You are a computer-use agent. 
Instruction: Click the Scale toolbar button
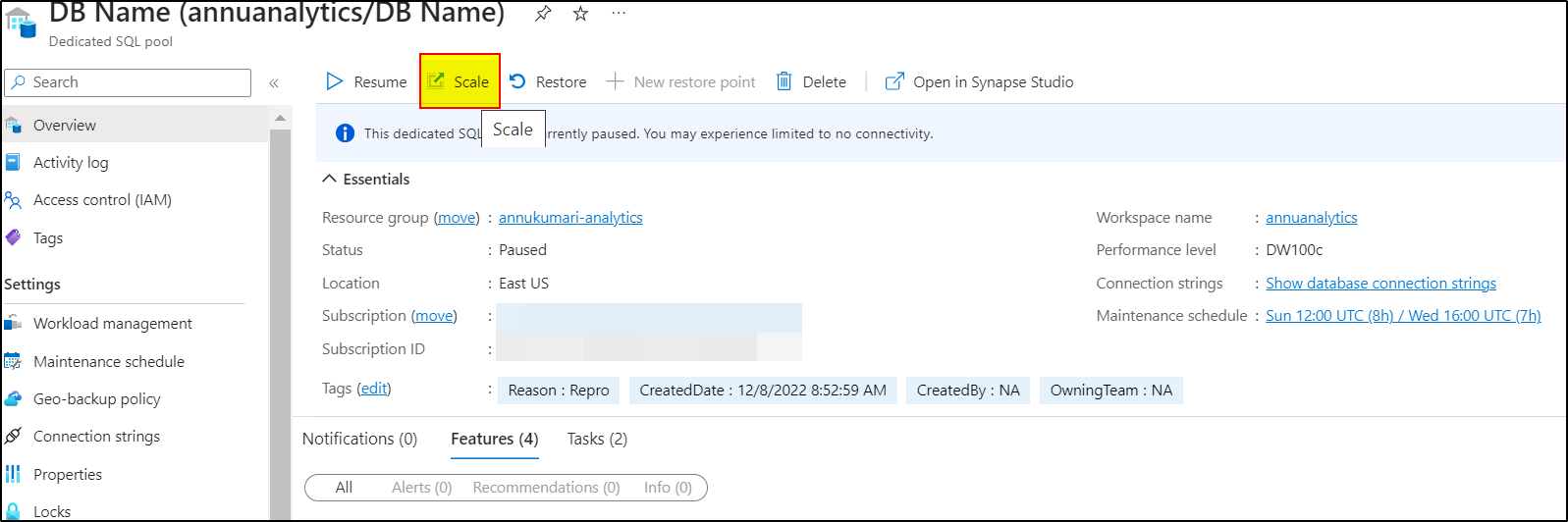(460, 81)
